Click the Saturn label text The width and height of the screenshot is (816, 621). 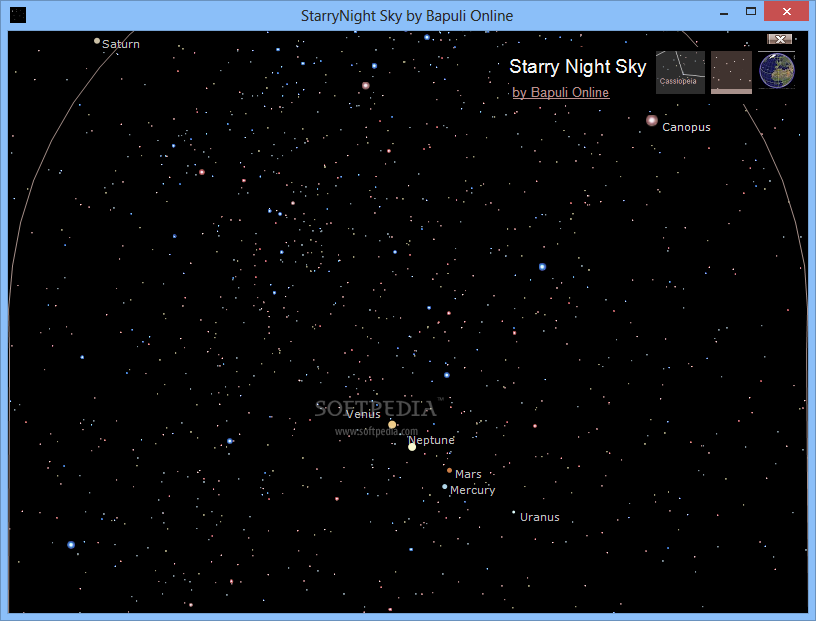121,44
